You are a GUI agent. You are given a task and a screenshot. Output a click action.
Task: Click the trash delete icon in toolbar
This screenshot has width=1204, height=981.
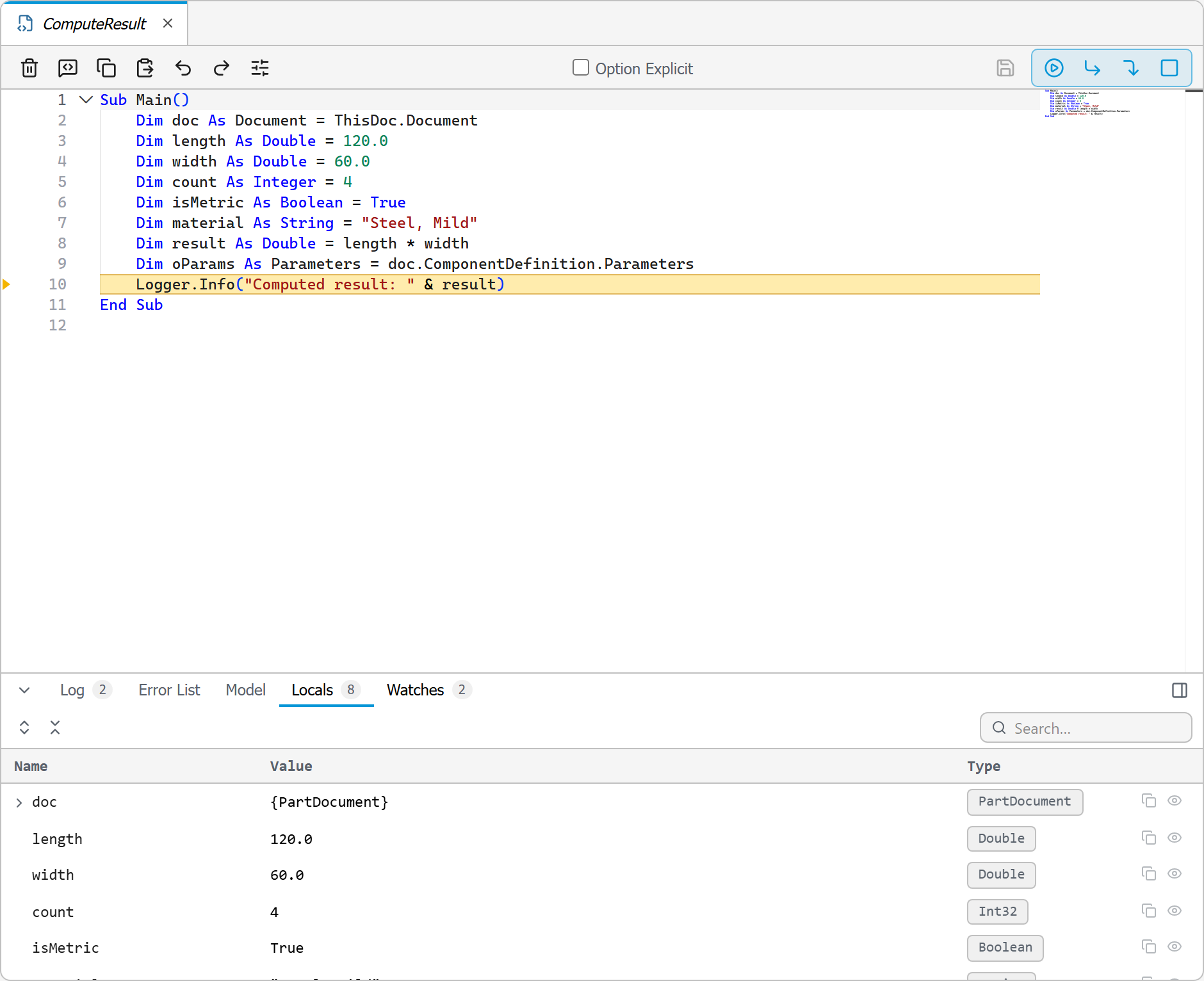(29, 68)
